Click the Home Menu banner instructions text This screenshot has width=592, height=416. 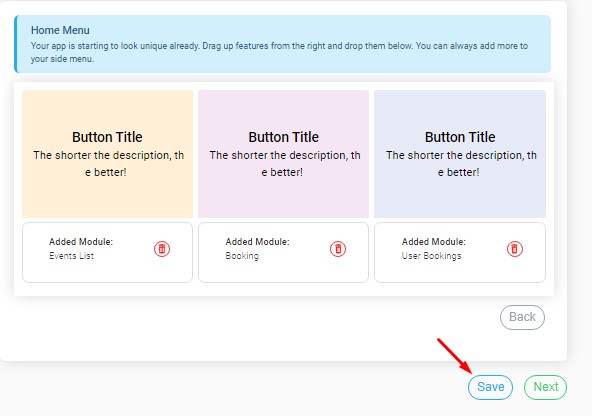[279, 52]
